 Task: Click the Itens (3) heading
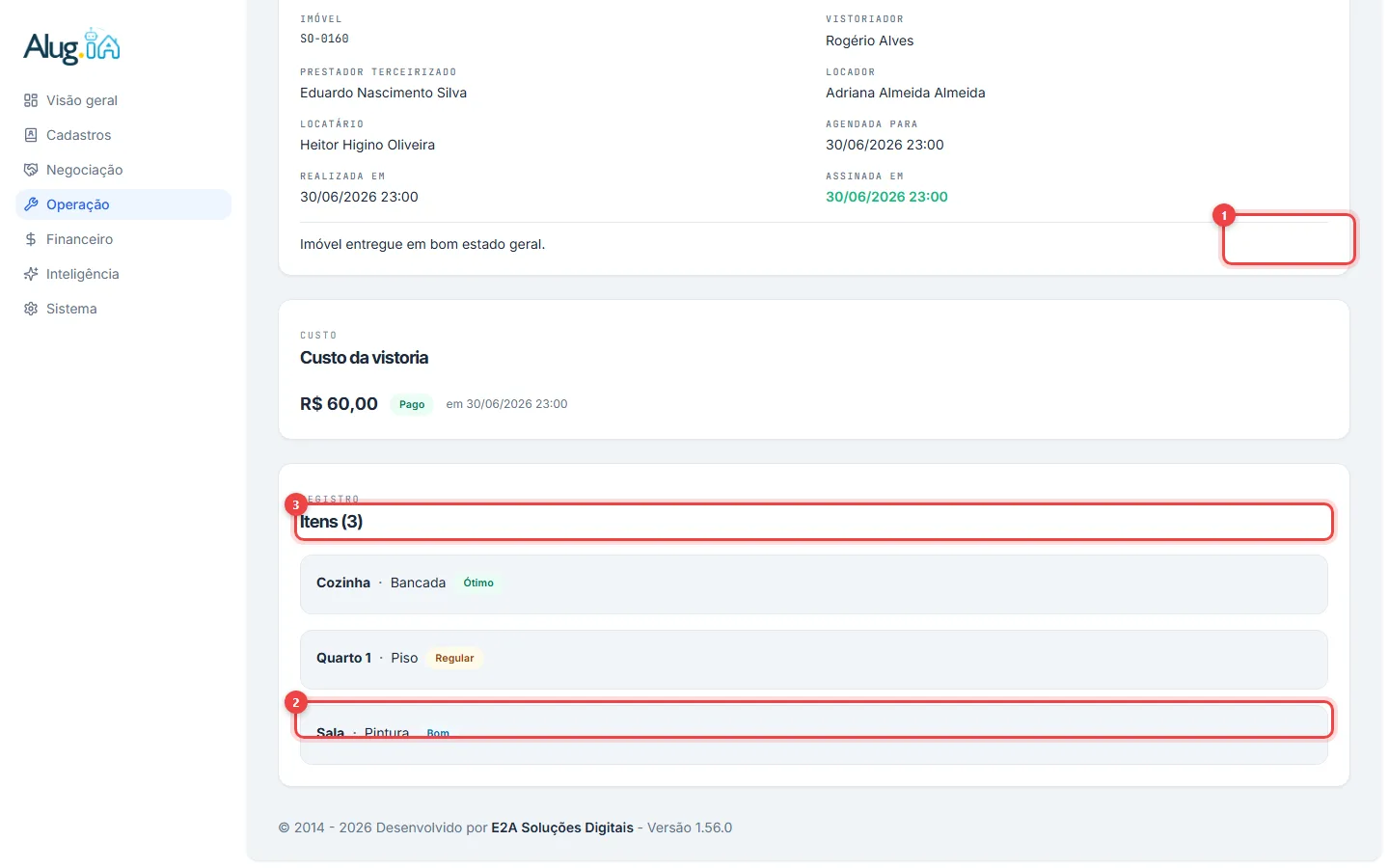click(x=331, y=522)
